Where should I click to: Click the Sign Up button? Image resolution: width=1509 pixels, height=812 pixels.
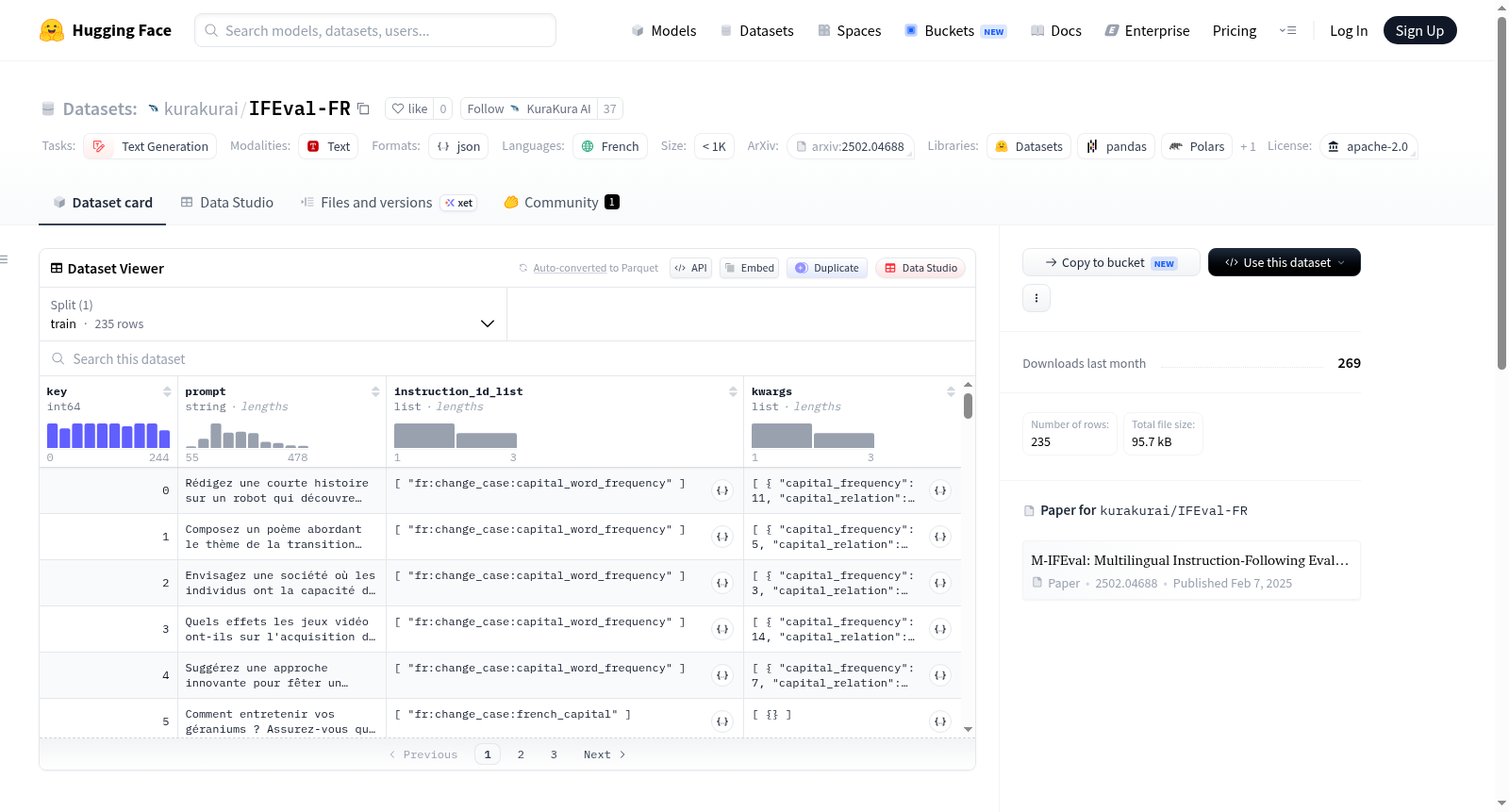[1419, 30]
